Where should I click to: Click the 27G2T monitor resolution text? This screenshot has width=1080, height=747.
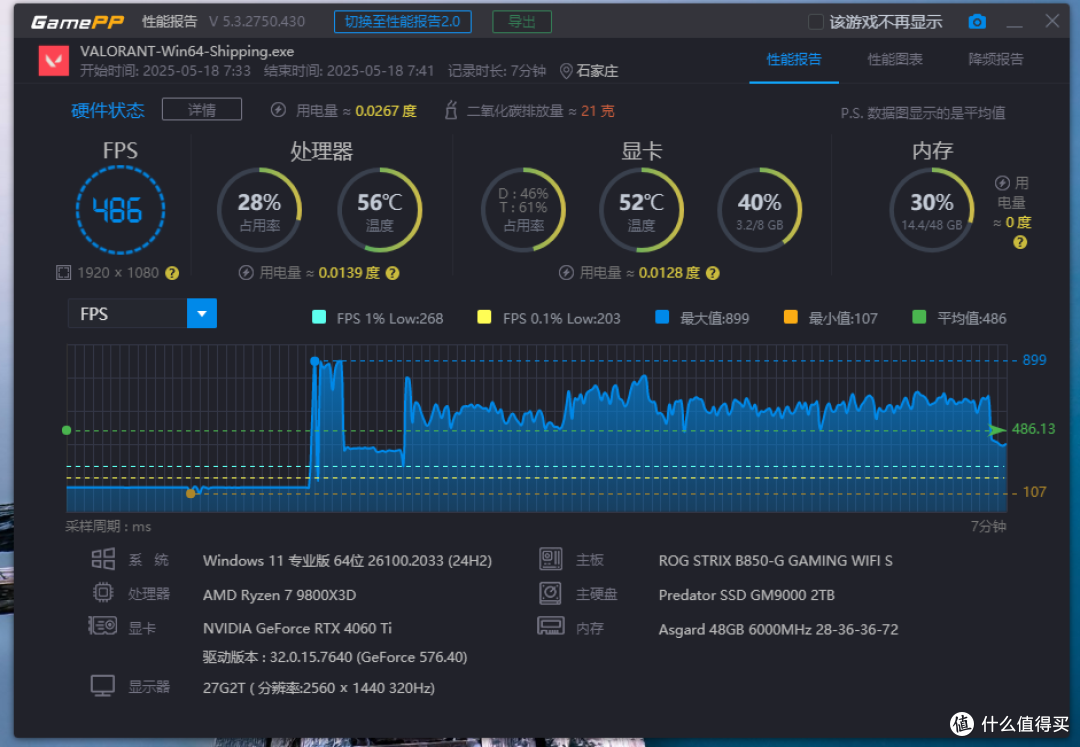(x=319, y=688)
